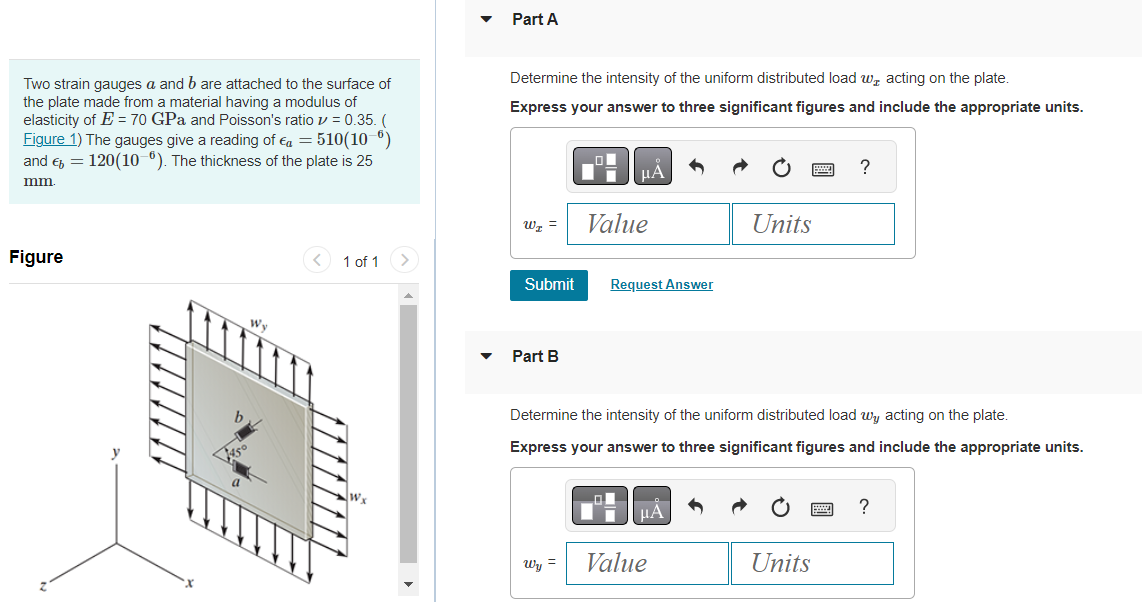The height and width of the screenshot is (602, 1142).
Task: Click the Value input field for wx
Action: pyautogui.click(x=647, y=223)
